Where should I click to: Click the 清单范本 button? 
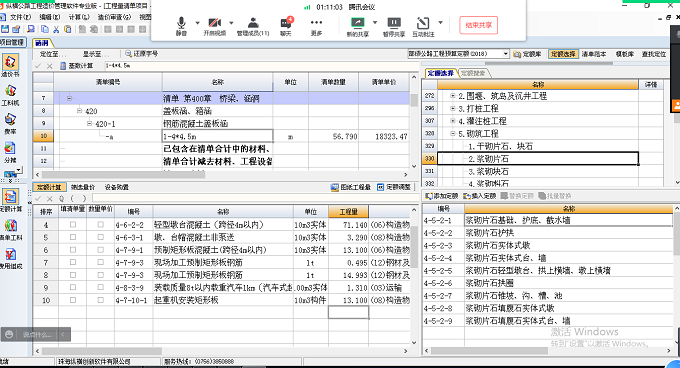(x=594, y=54)
